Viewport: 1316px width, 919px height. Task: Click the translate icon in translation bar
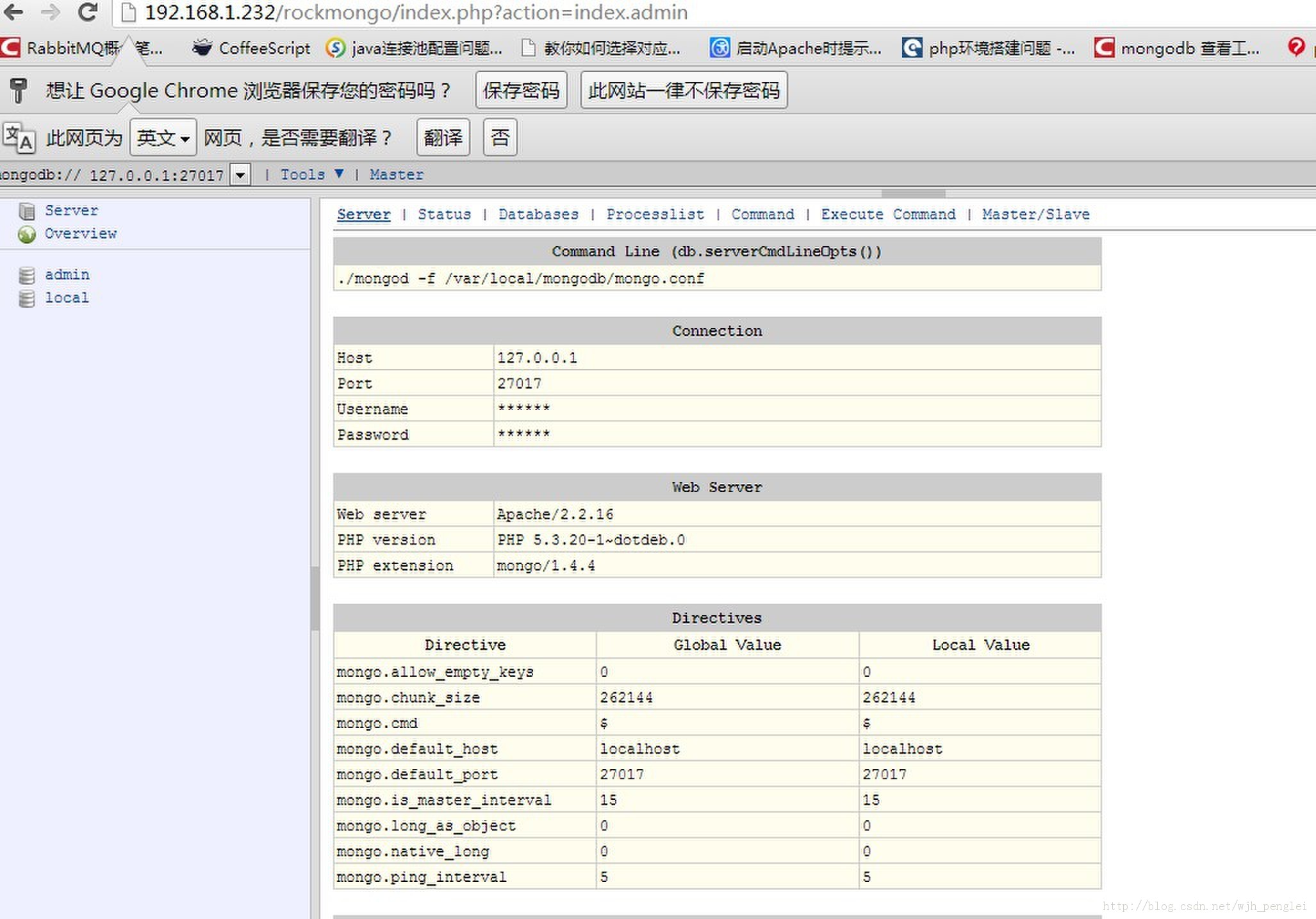pyautogui.click(x=19, y=137)
